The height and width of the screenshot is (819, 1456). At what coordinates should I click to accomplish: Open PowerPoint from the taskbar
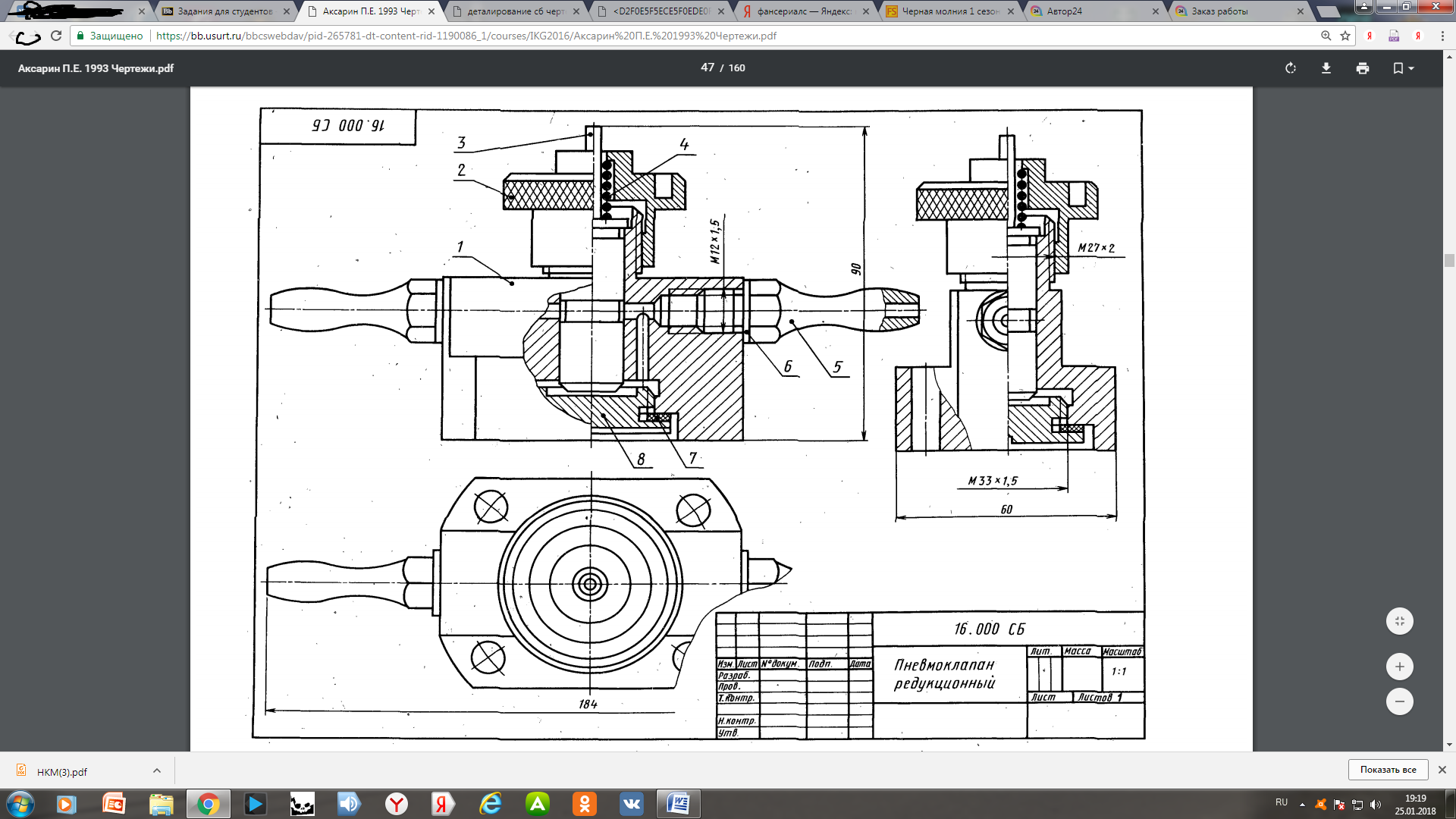(x=114, y=804)
